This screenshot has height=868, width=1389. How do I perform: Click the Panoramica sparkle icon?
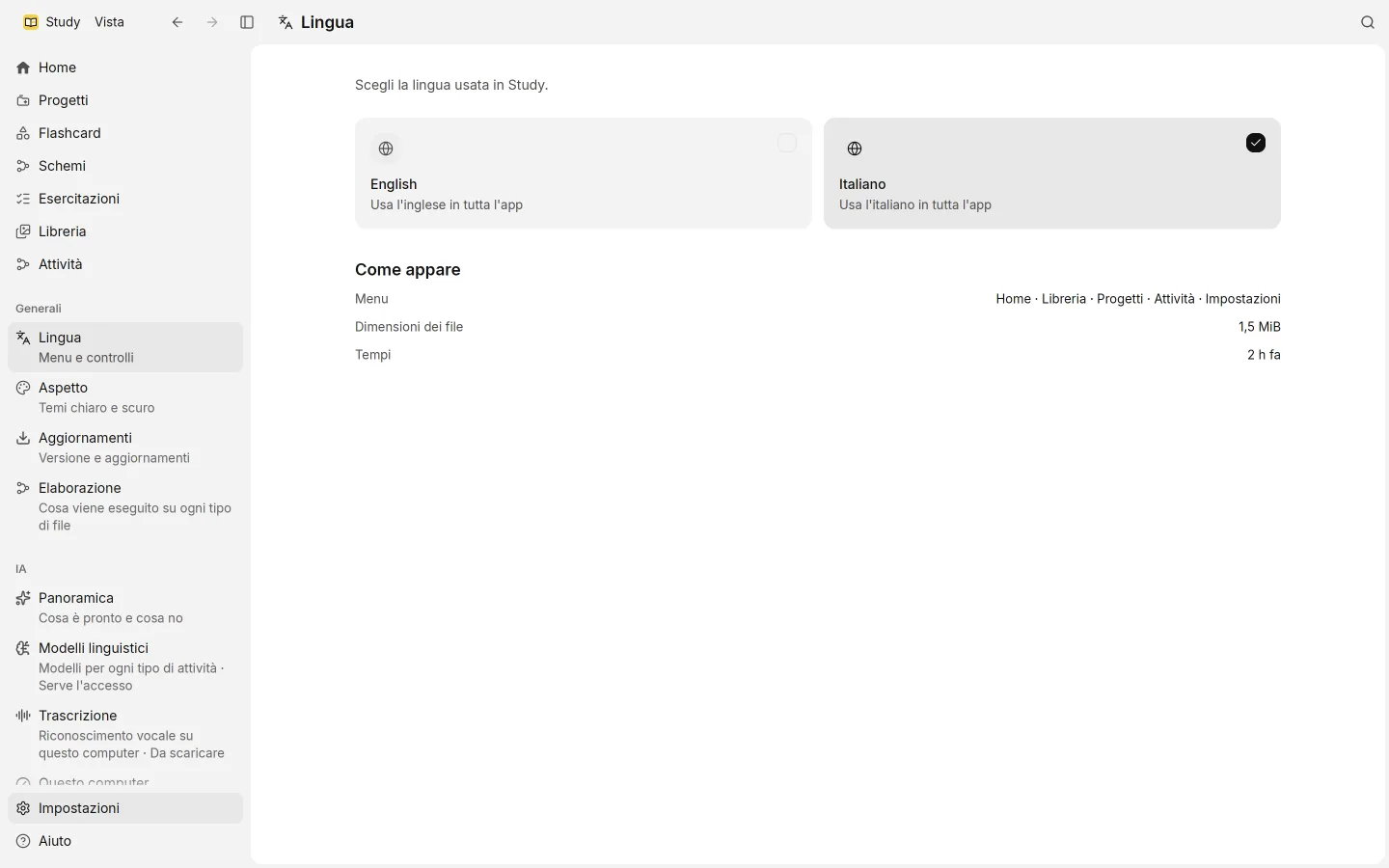(23, 598)
